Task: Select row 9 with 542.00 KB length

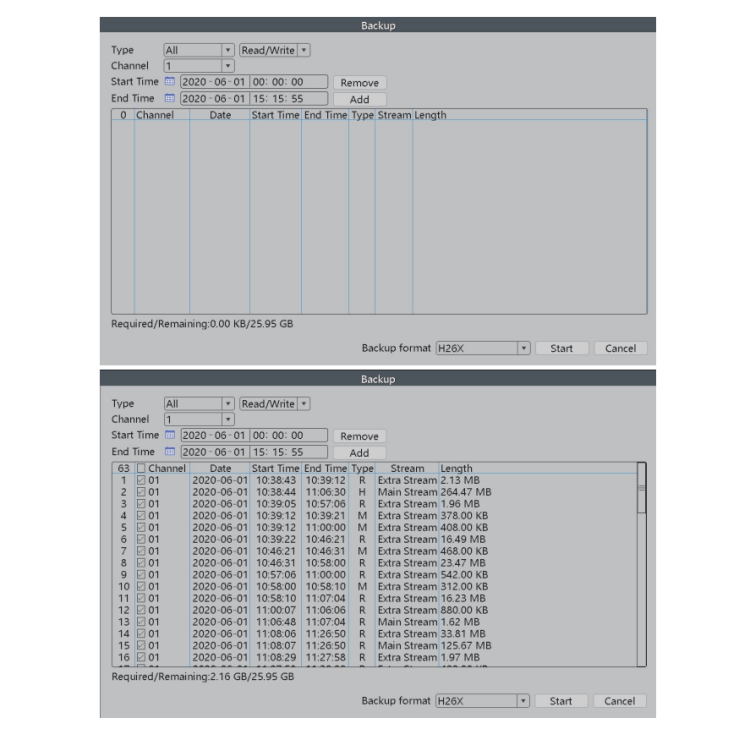Action: [375, 574]
